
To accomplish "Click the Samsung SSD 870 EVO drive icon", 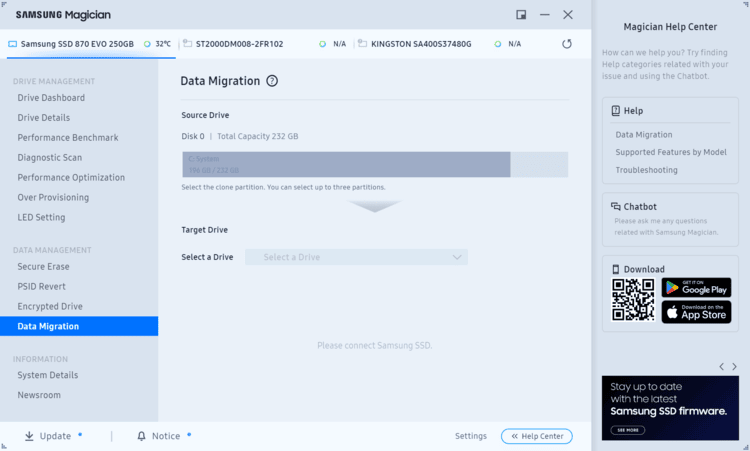I will pos(12,44).
